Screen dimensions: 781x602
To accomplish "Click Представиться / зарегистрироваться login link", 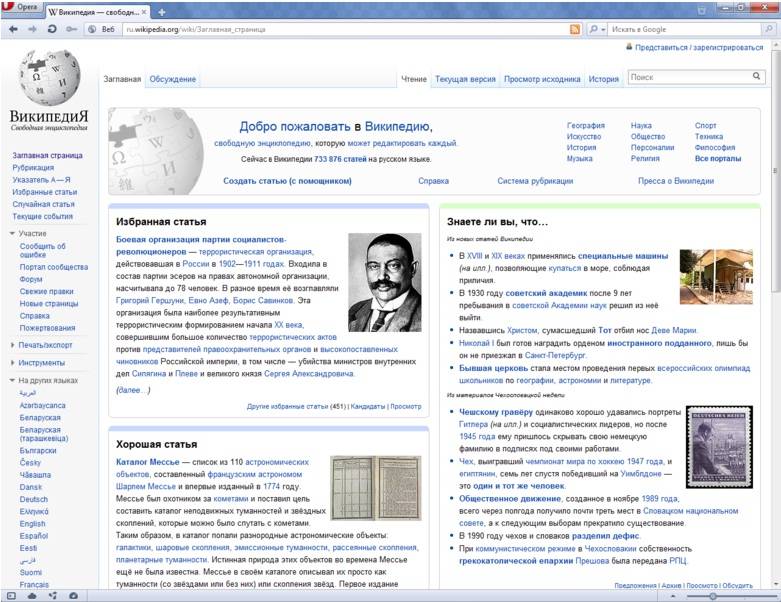I will [699, 47].
